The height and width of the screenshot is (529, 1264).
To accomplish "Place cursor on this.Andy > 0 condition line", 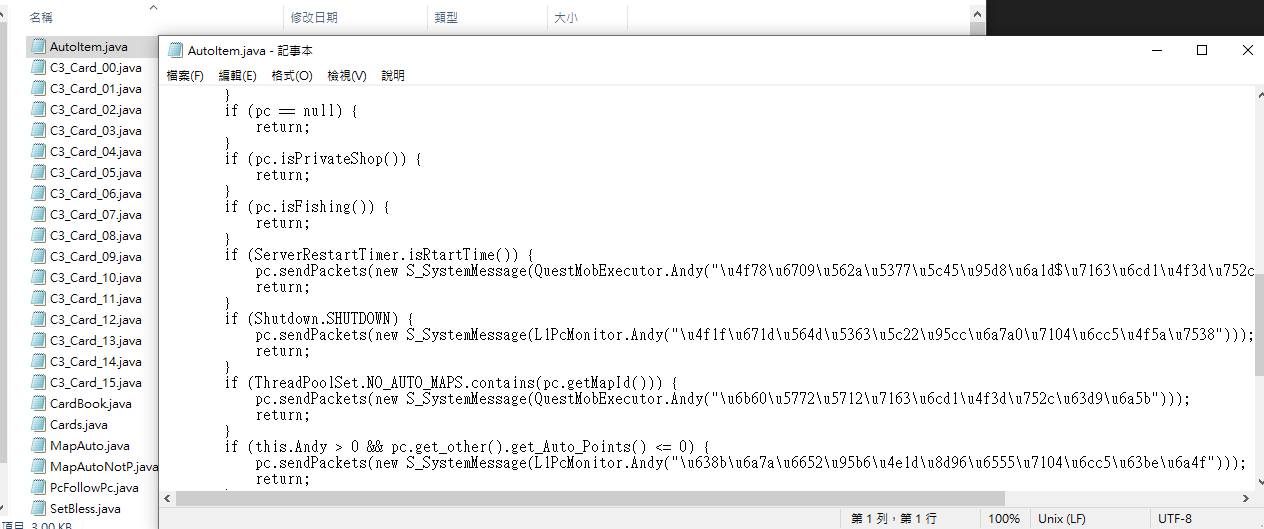I will coord(467,447).
